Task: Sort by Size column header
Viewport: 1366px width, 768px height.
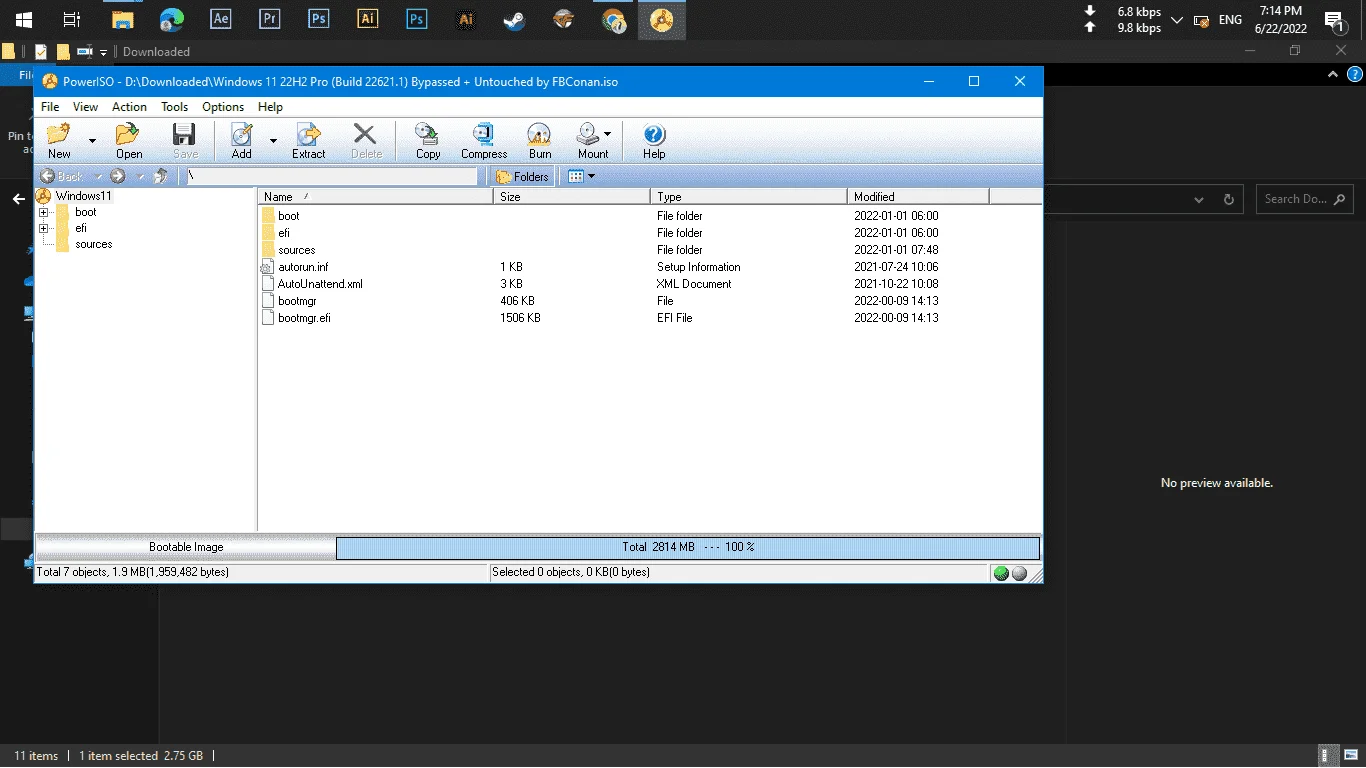Action: click(572, 197)
